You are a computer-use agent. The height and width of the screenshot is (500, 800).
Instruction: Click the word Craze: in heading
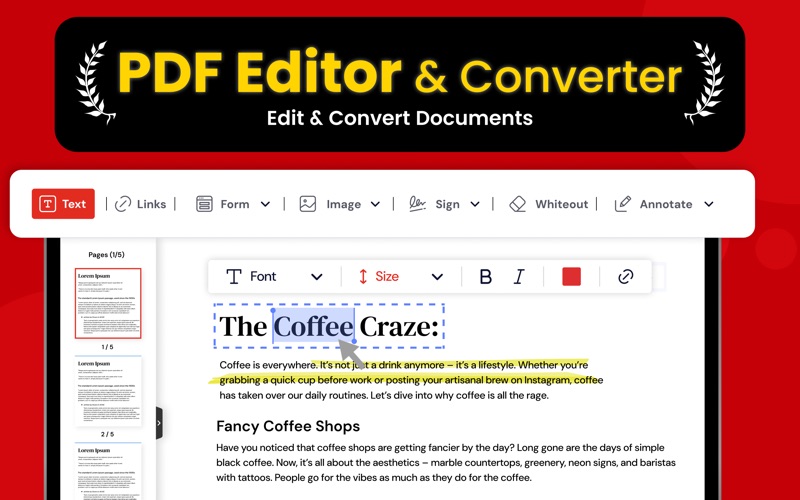399,327
